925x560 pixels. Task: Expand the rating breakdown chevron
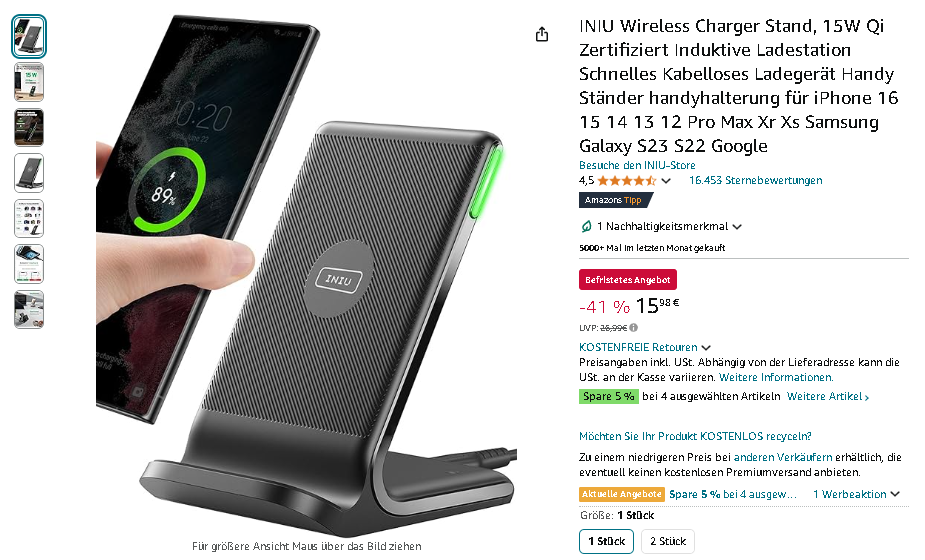tap(666, 181)
